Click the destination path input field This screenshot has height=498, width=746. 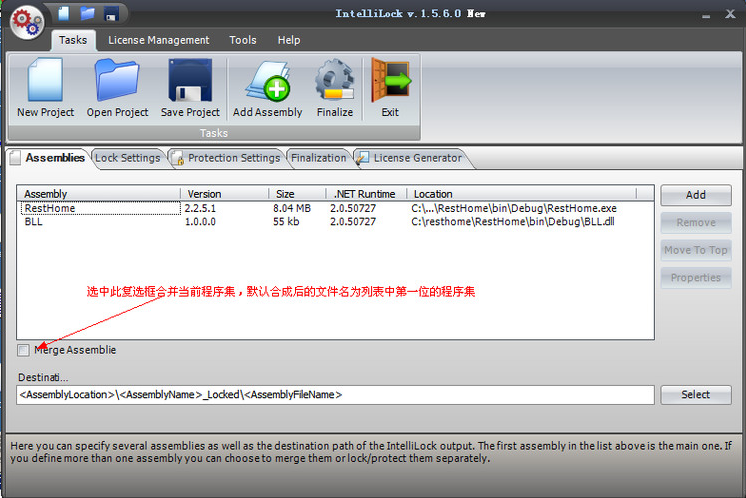click(335, 395)
